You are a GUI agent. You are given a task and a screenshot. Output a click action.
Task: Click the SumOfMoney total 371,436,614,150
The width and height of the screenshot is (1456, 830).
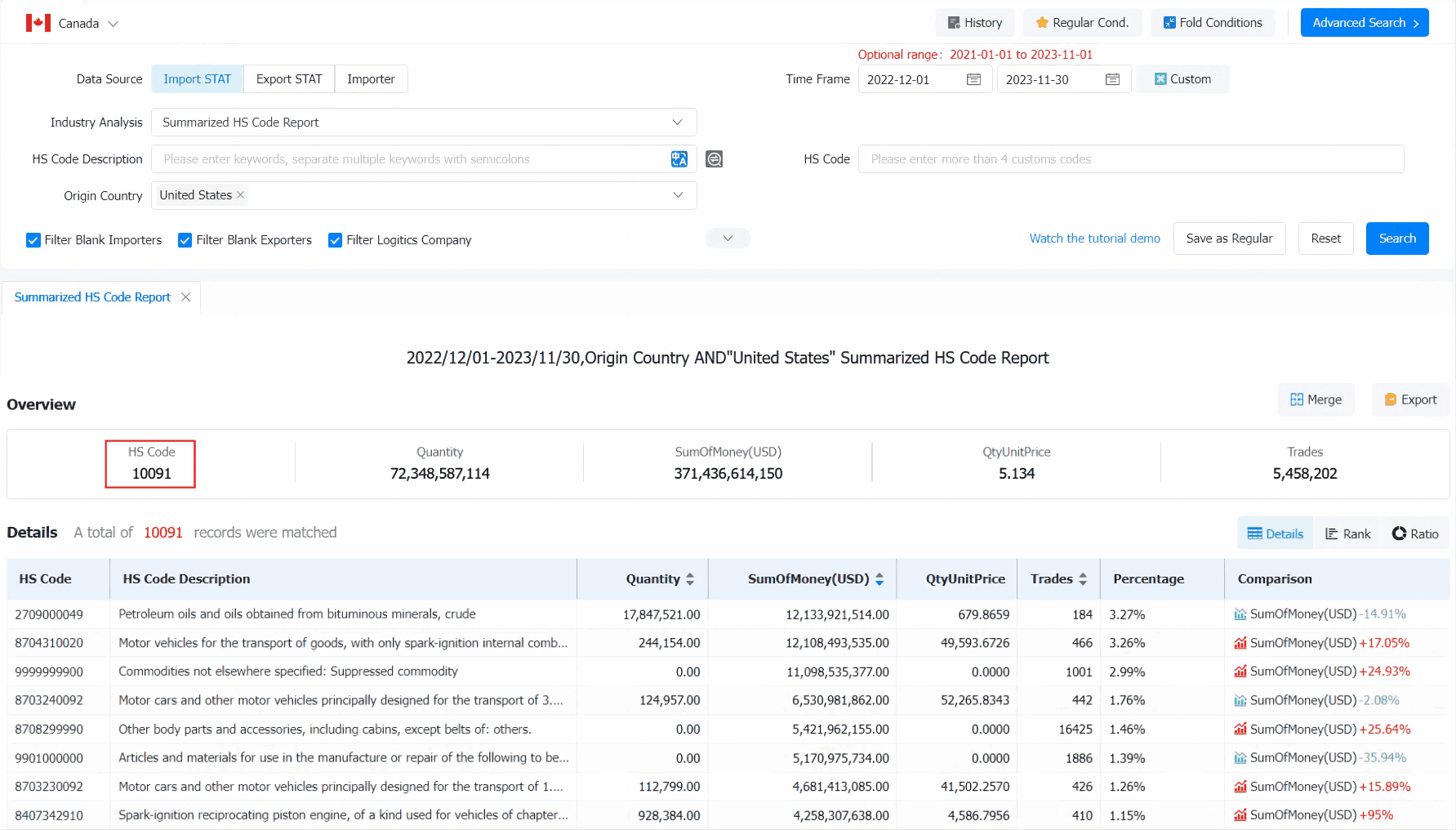pyautogui.click(x=728, y=474)
